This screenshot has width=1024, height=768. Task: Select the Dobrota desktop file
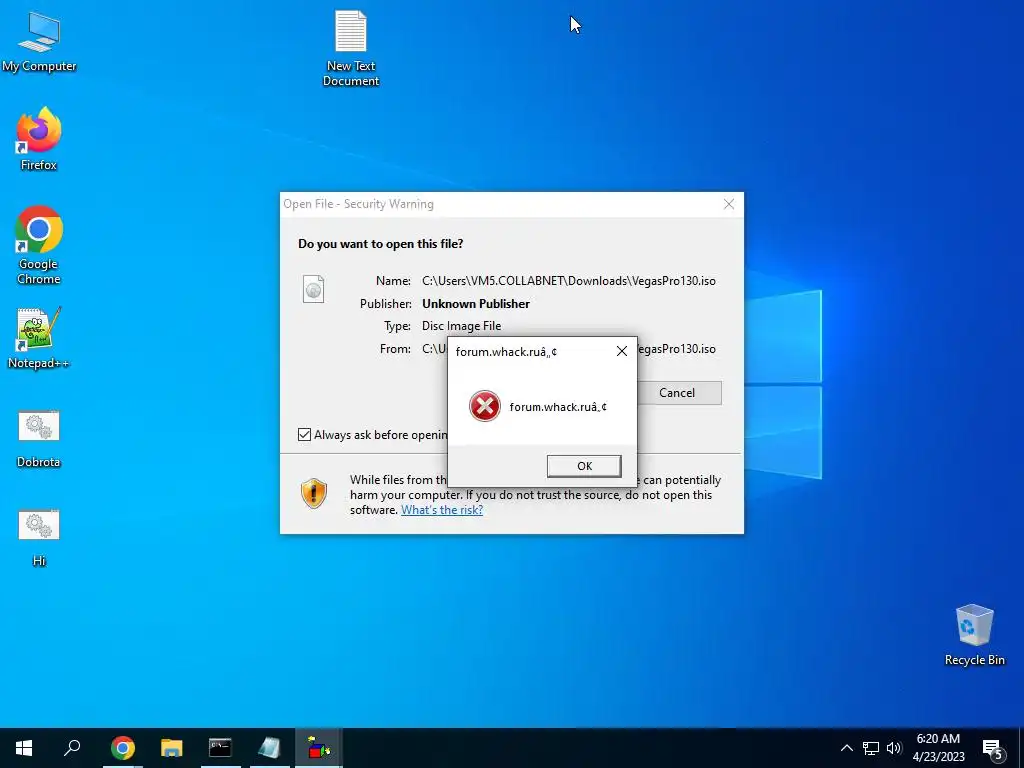[39, 439]
